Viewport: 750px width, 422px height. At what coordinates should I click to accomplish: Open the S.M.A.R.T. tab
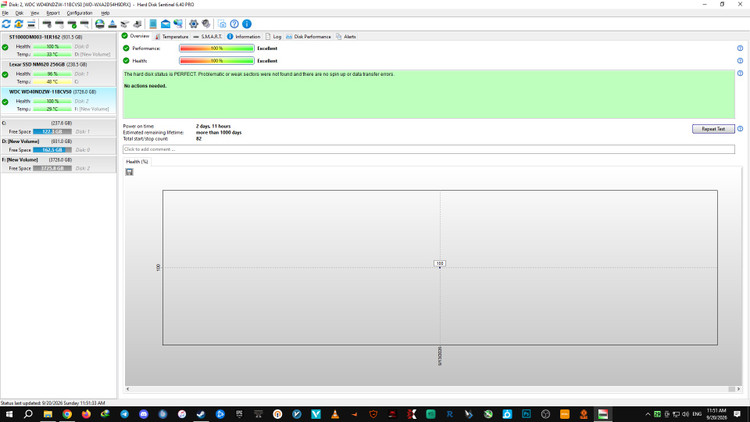(x=208, y=36)
